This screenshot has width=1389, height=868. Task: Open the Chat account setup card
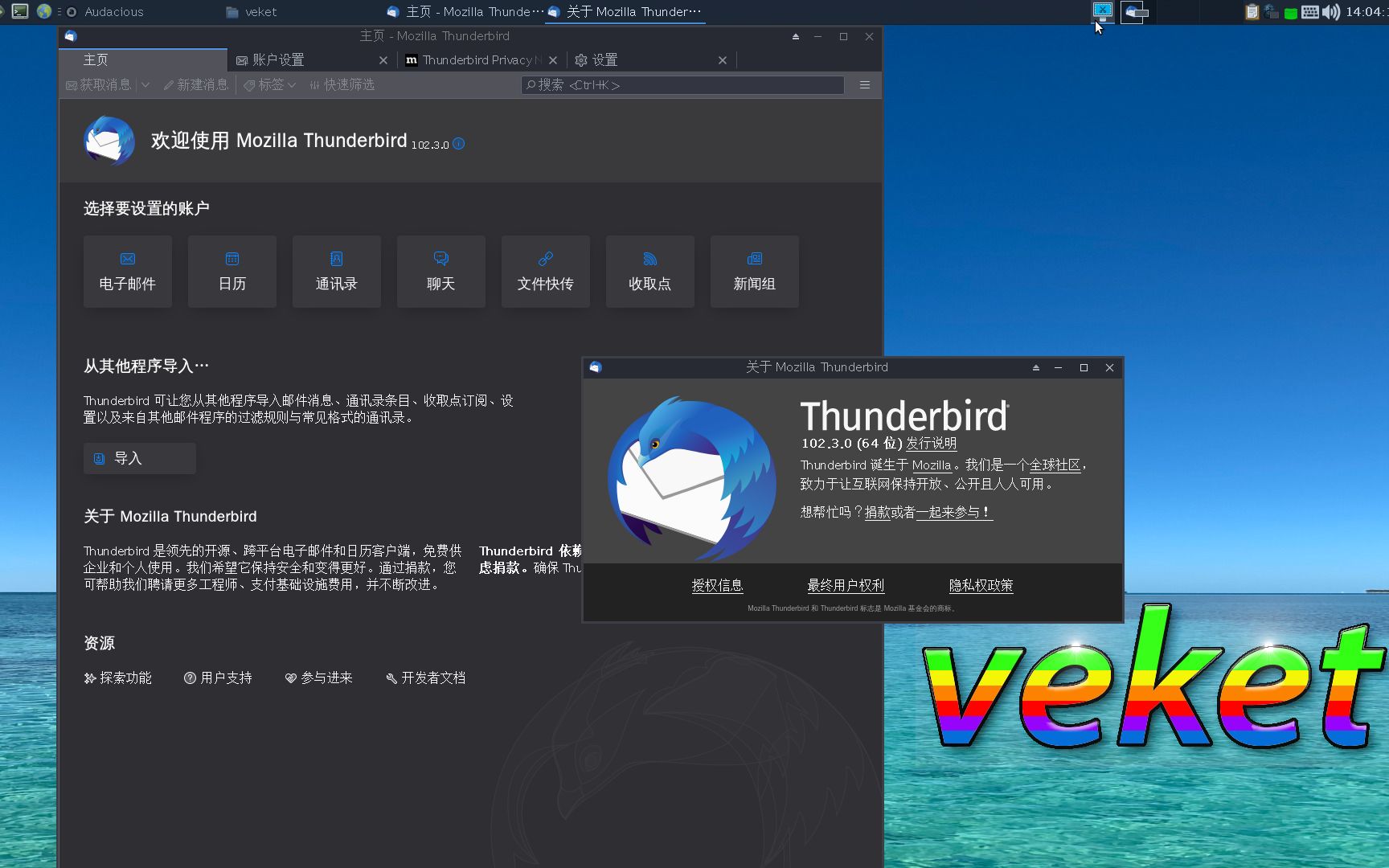(x=441, y=272)
